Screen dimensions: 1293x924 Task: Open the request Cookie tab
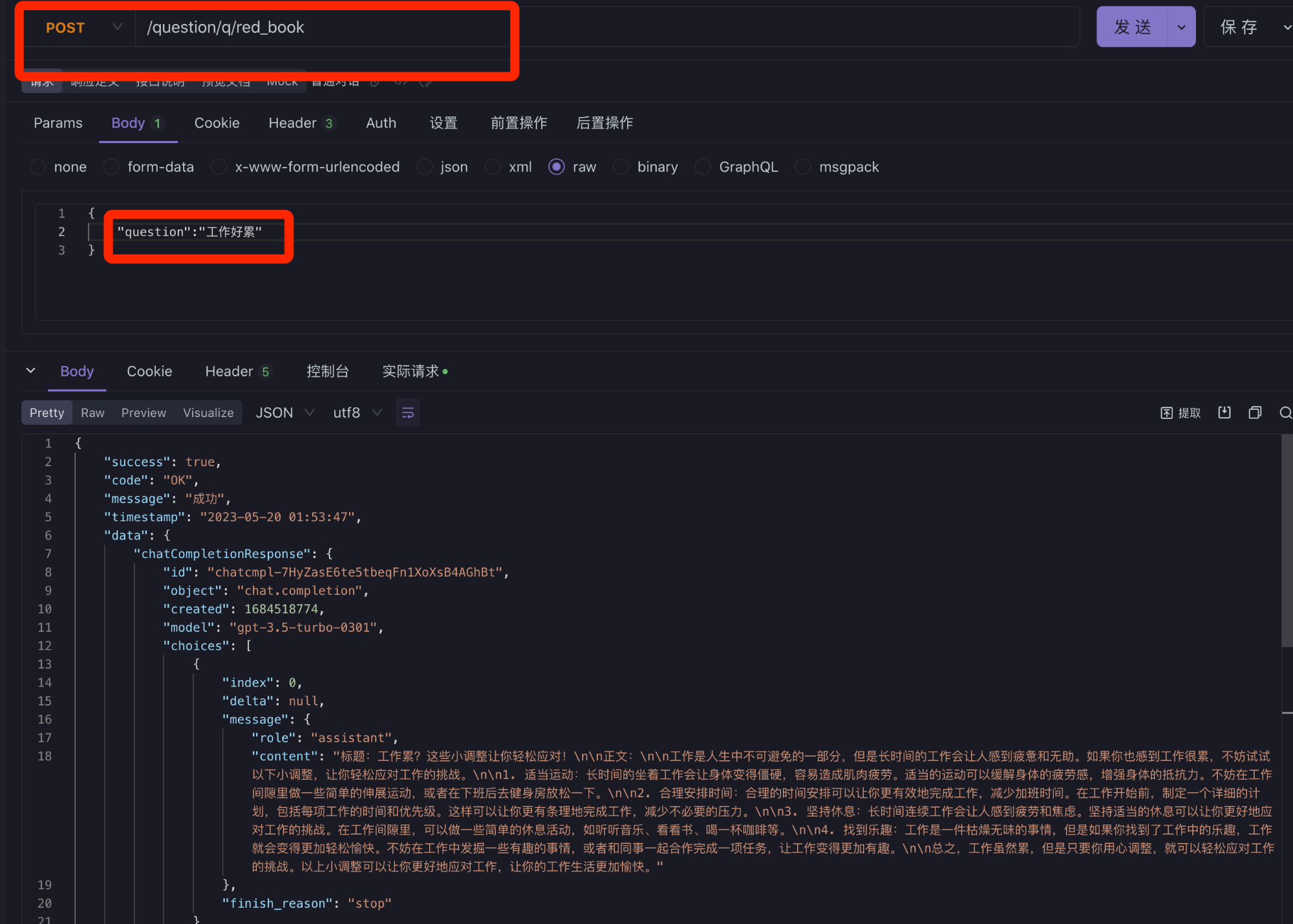217,123
